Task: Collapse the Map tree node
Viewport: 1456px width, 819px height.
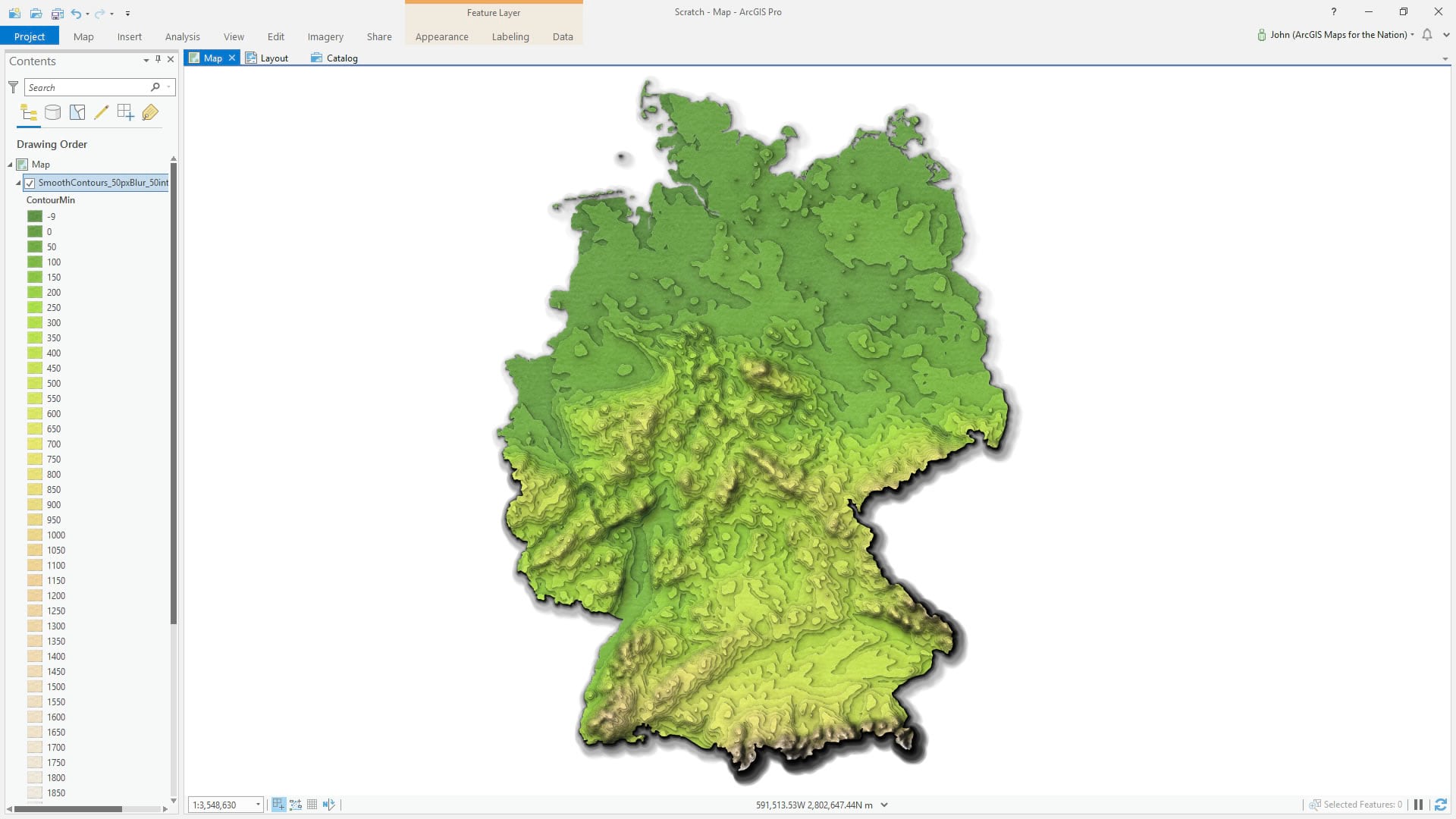Action: coord(10,165)
